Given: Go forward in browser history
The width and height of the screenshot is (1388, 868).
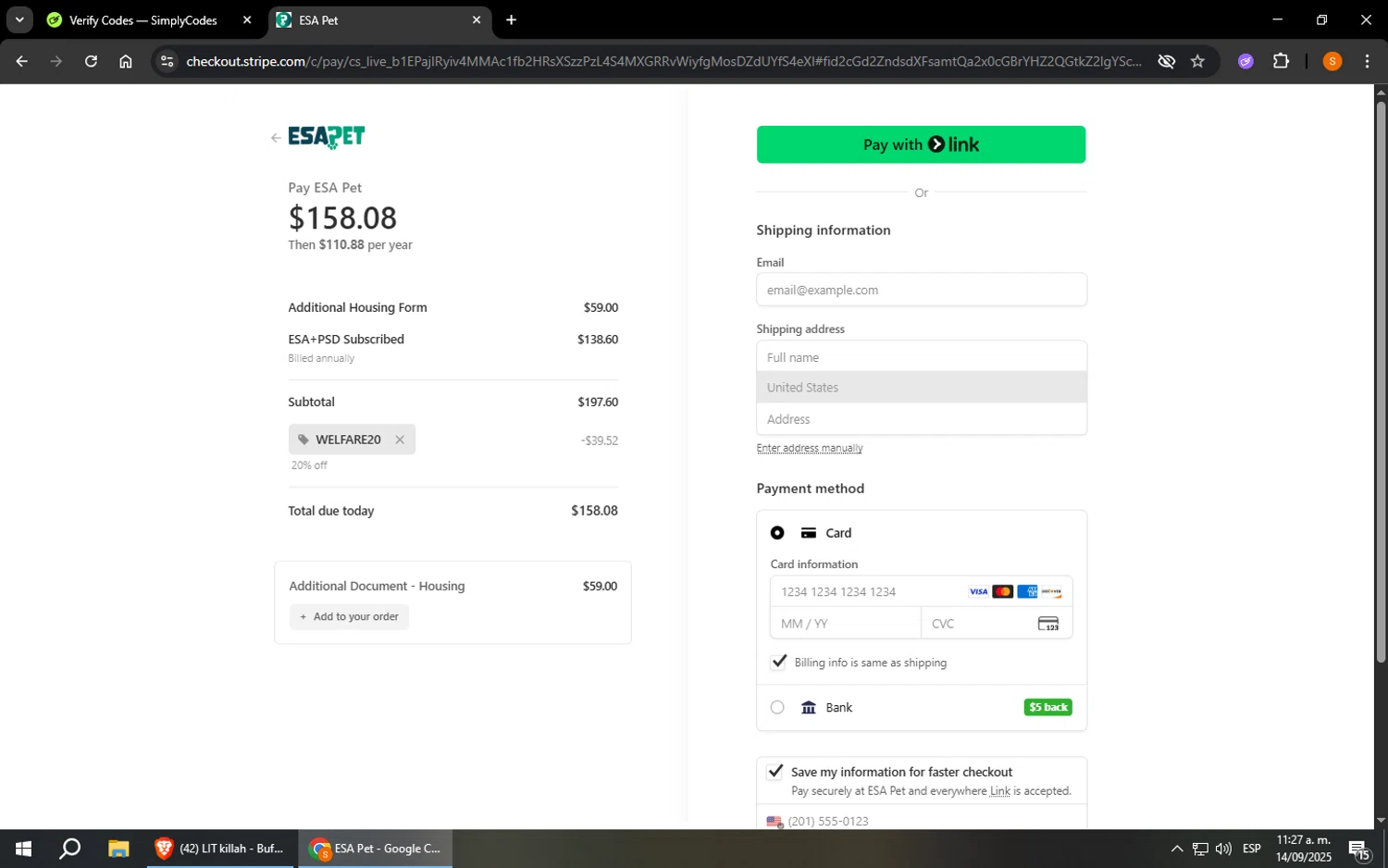Looking at the screenshot, I should click(56, 61).
